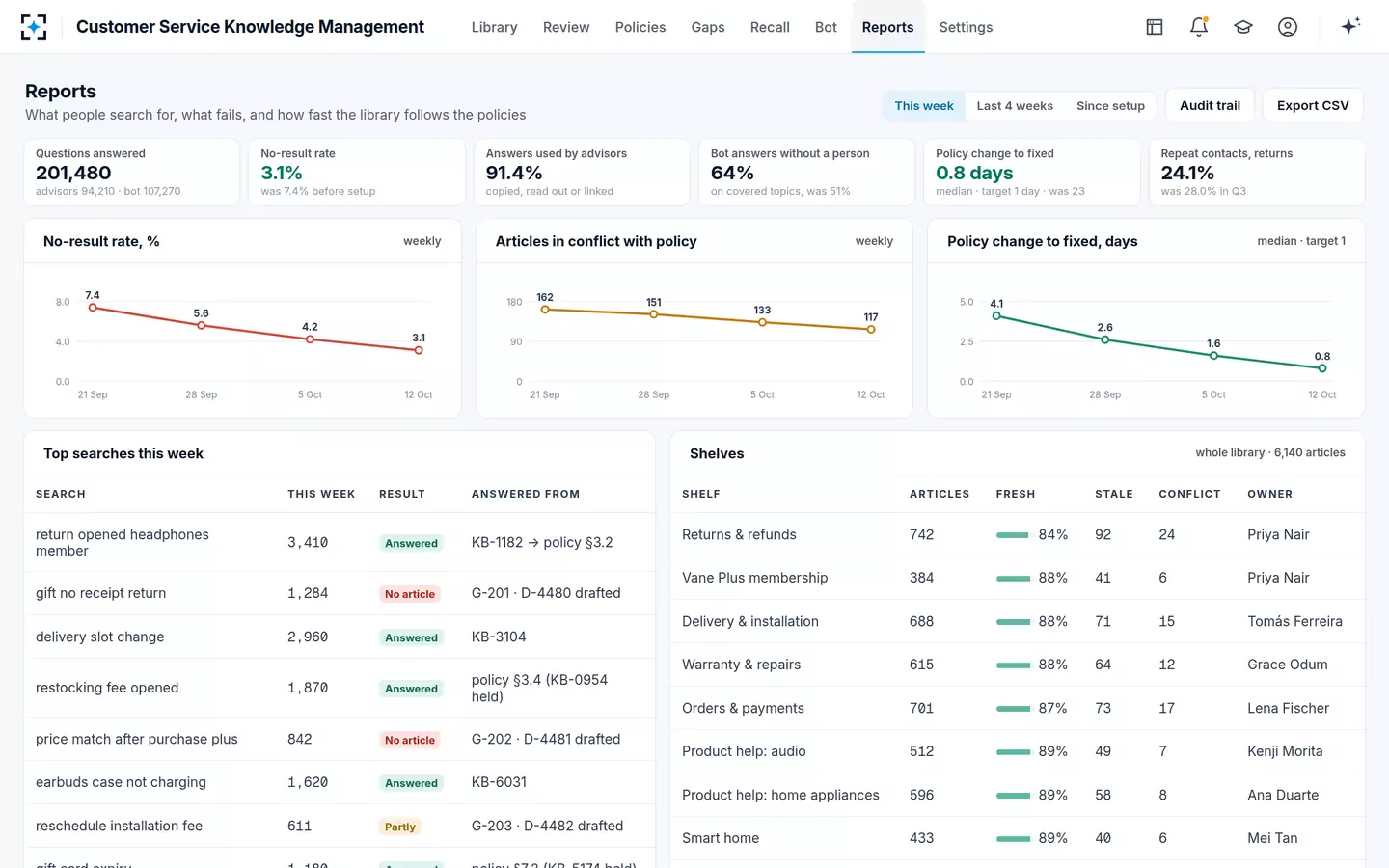
Task: Click 'return opened headphones member' search
Action: point(123,543)
